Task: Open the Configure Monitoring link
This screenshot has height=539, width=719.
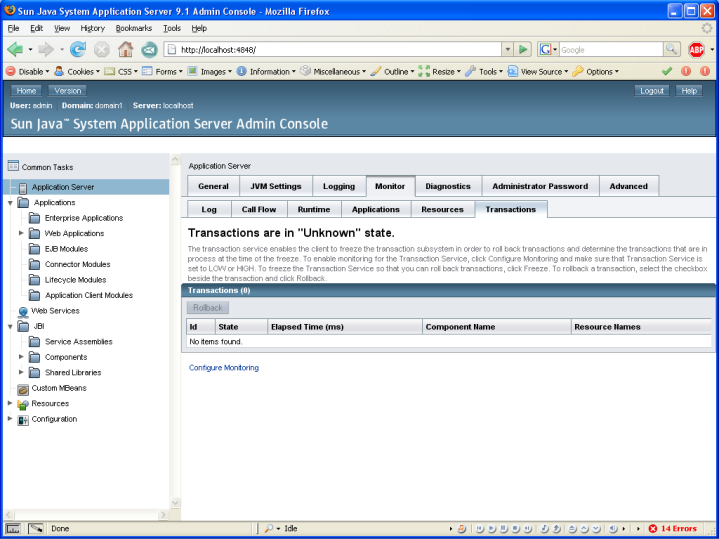Action: (224, 368)
